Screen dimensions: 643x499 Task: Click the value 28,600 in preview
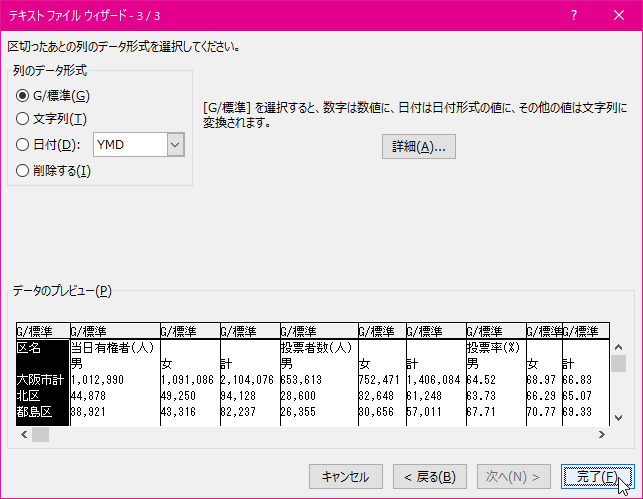tap(298, 396)
